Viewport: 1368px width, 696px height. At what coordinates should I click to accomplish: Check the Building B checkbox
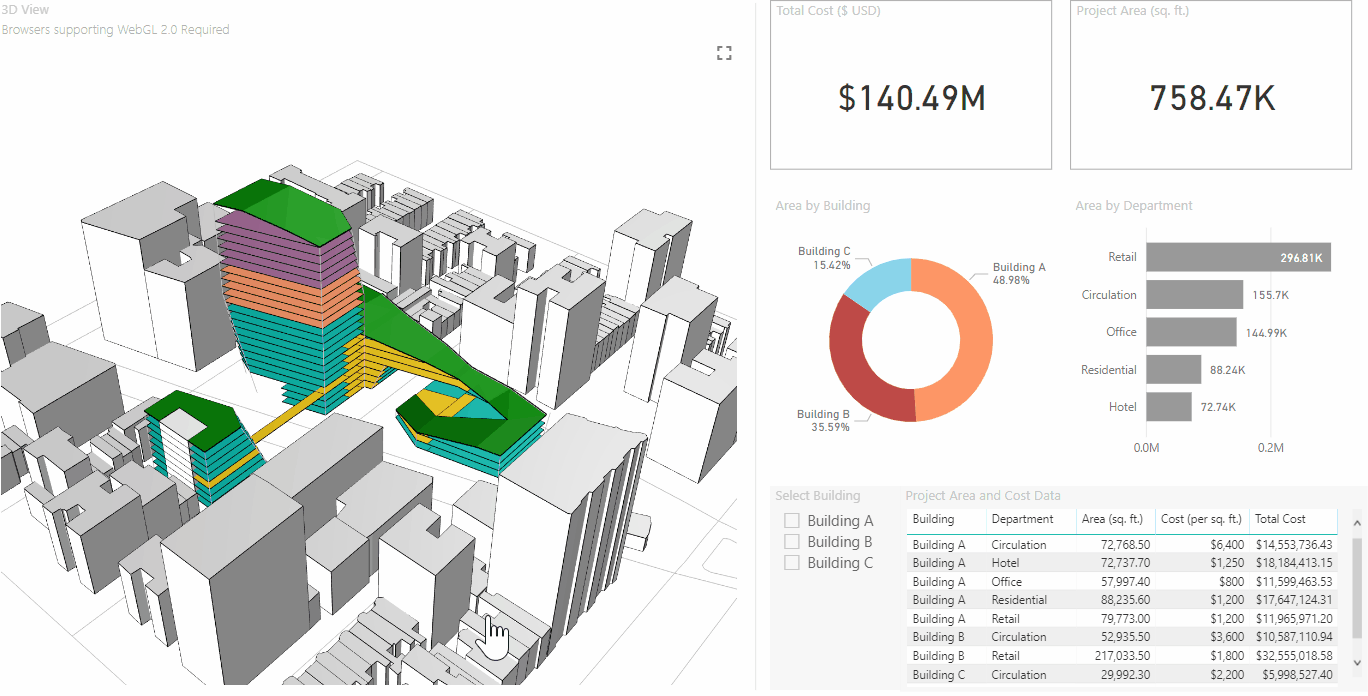tap(792, 542)
